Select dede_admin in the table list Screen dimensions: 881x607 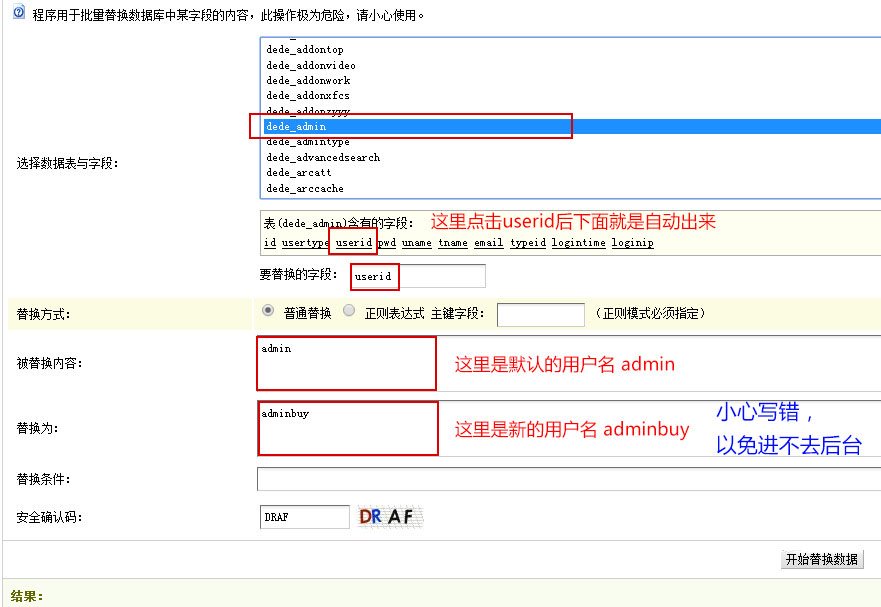pos(572,126)
